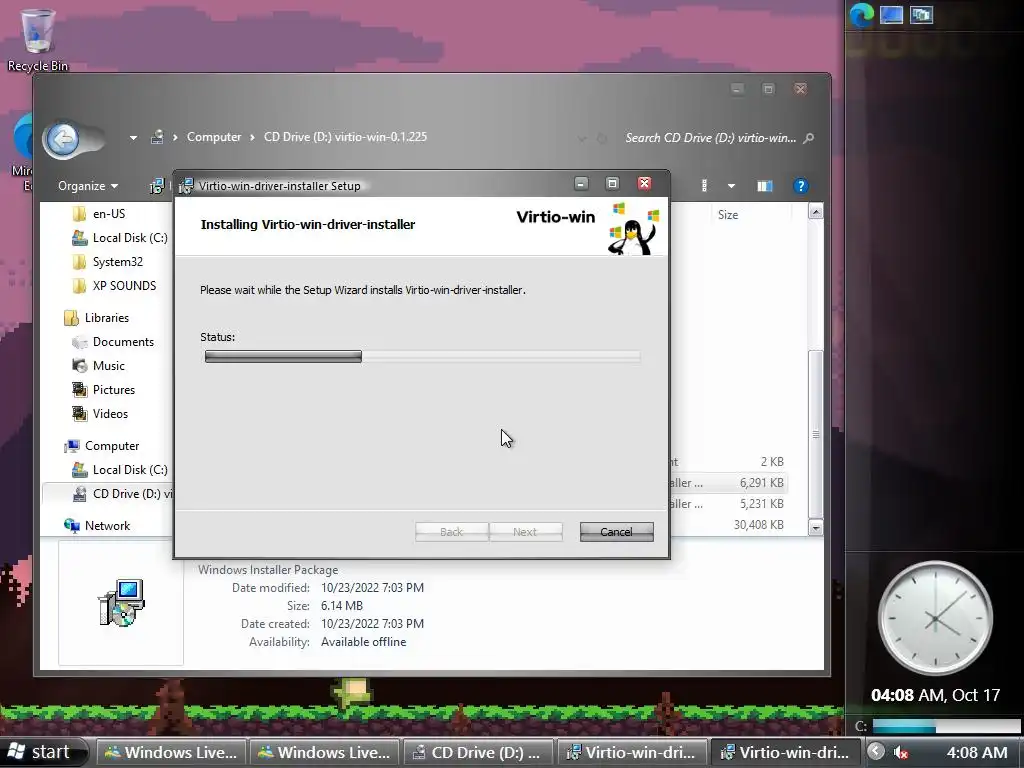This screenshot has height=768, width=1024.
Task: Open the views options dropdown arrow
Action: click(731, 186)
